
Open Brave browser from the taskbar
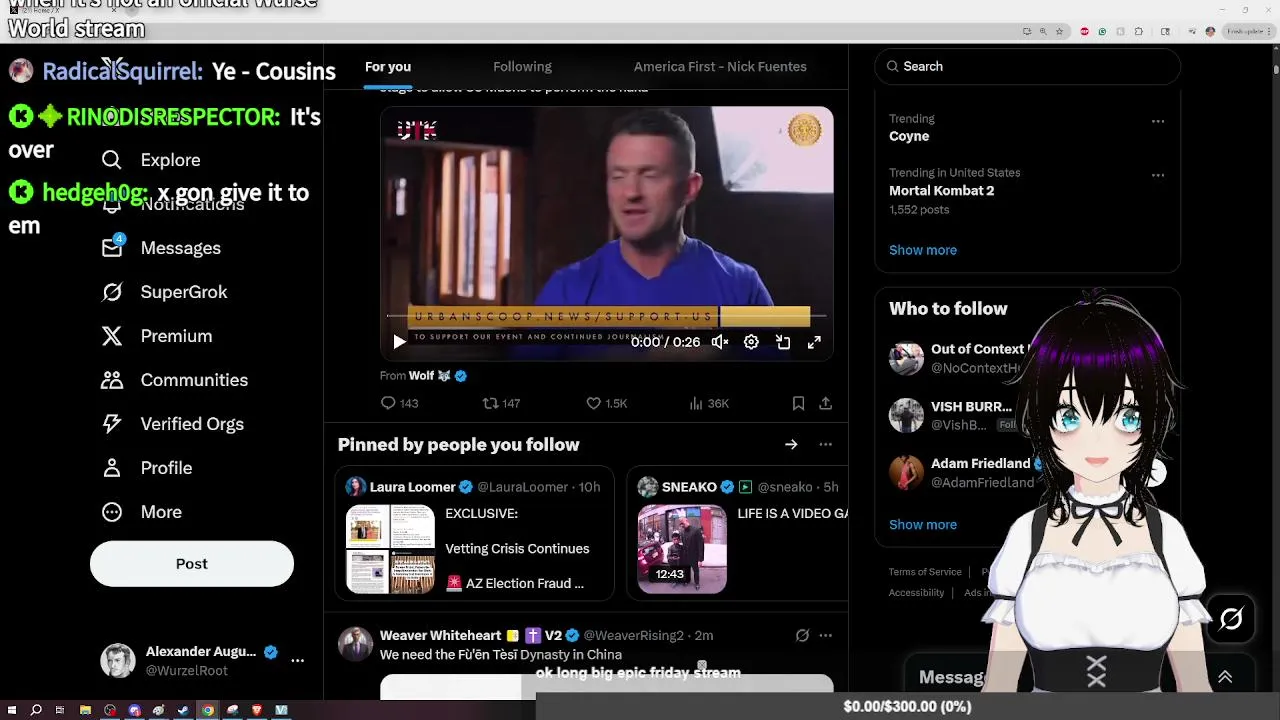[x=257, y=711]
